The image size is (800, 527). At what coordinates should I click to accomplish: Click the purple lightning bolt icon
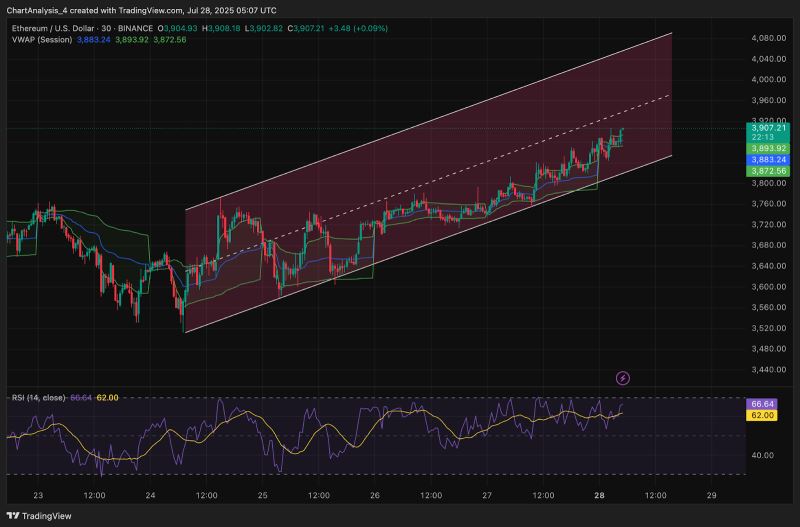click(x=623, y=378)
